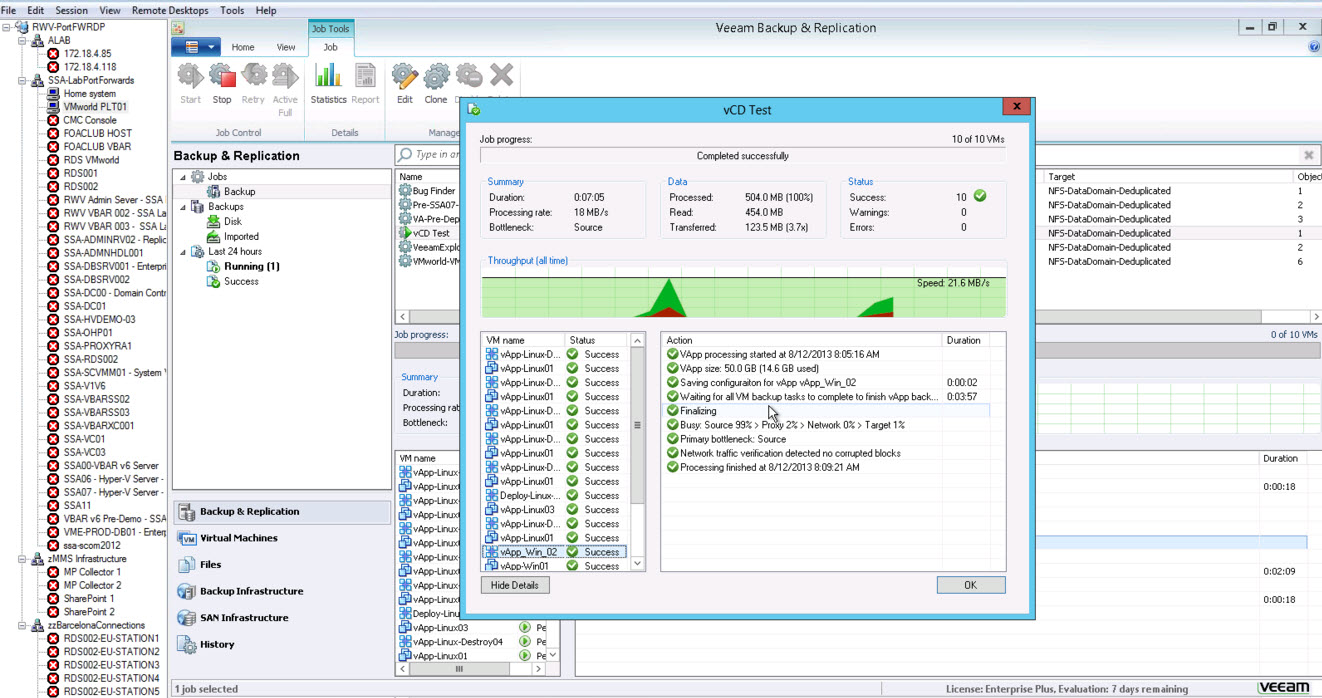The height and width of the screenshot is (698, 1322).
Task: Sort by Target column header
Action: click(x=1168, y=176)
